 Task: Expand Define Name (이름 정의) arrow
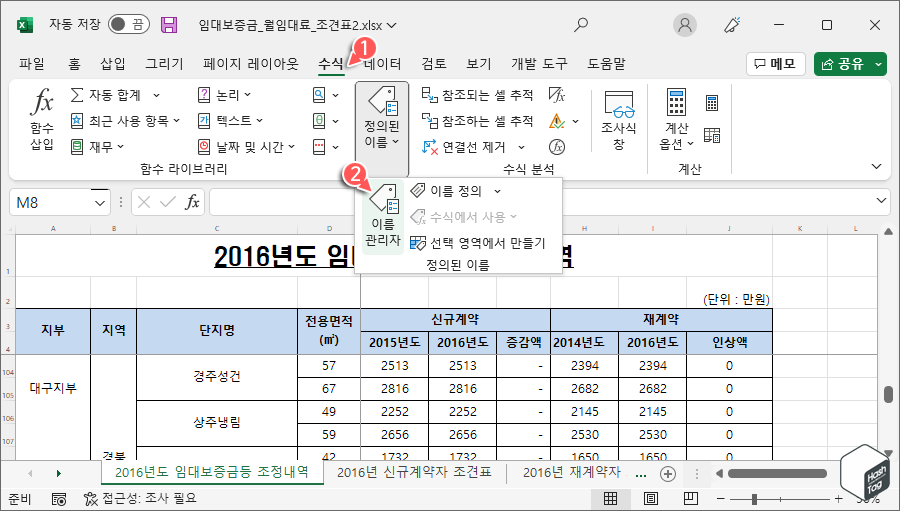[498, 191]
